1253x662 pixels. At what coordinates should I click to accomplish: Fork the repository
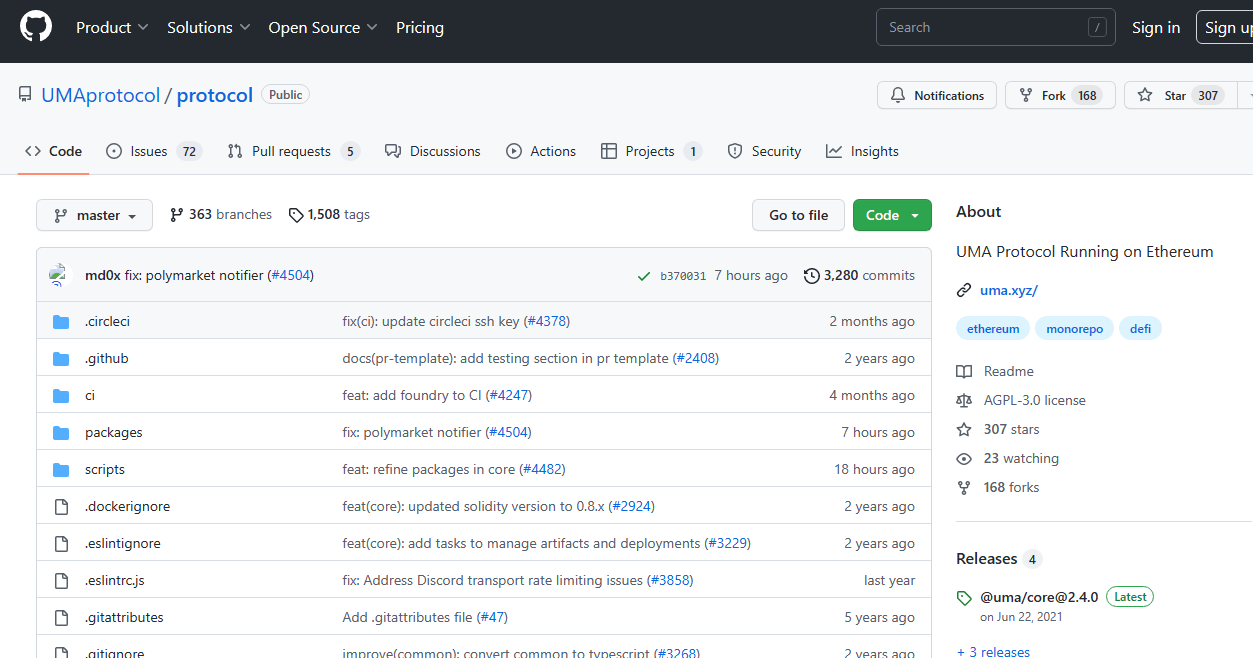coord(1060,96)
